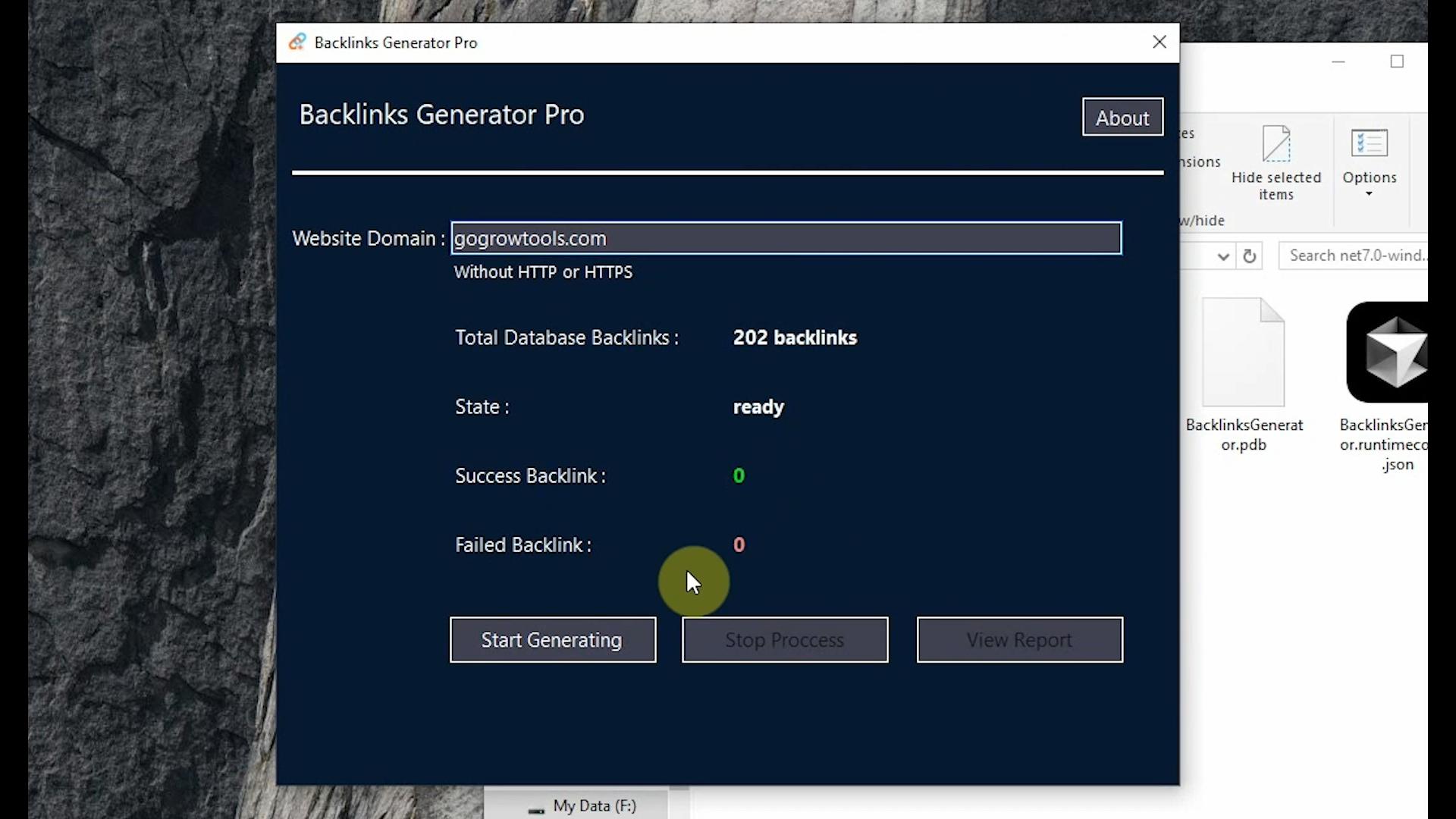Open the Options icon in Explorer ribbon

click(1369, 144)
